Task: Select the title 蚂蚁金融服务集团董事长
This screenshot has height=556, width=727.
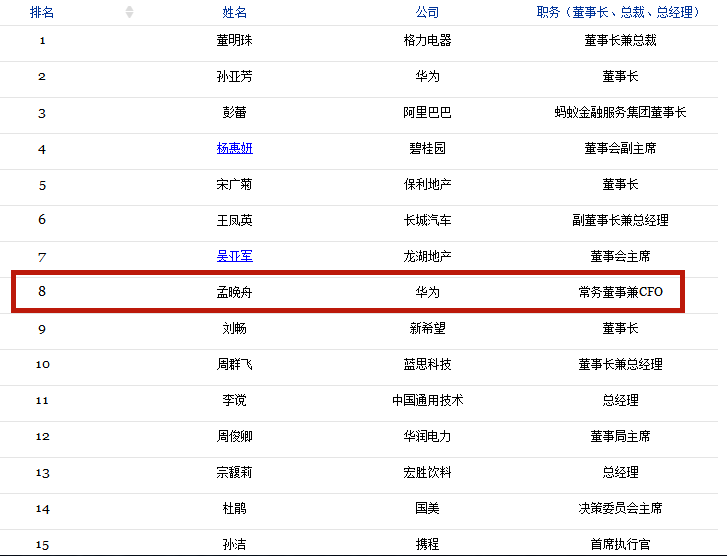Action: (x=620, y=112)
